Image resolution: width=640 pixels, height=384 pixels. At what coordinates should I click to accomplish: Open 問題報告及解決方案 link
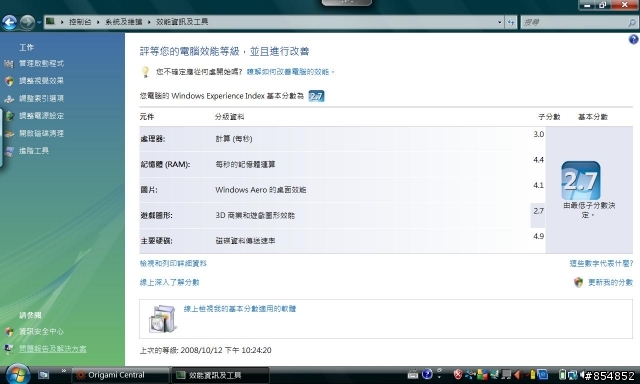[x=53, y=349]
